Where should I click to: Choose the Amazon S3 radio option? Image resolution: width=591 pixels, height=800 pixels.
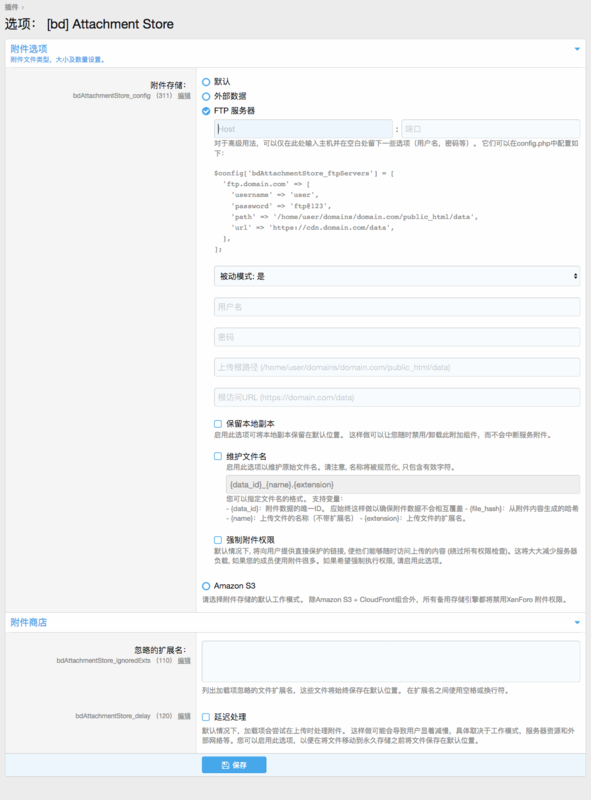click(206, 586)
